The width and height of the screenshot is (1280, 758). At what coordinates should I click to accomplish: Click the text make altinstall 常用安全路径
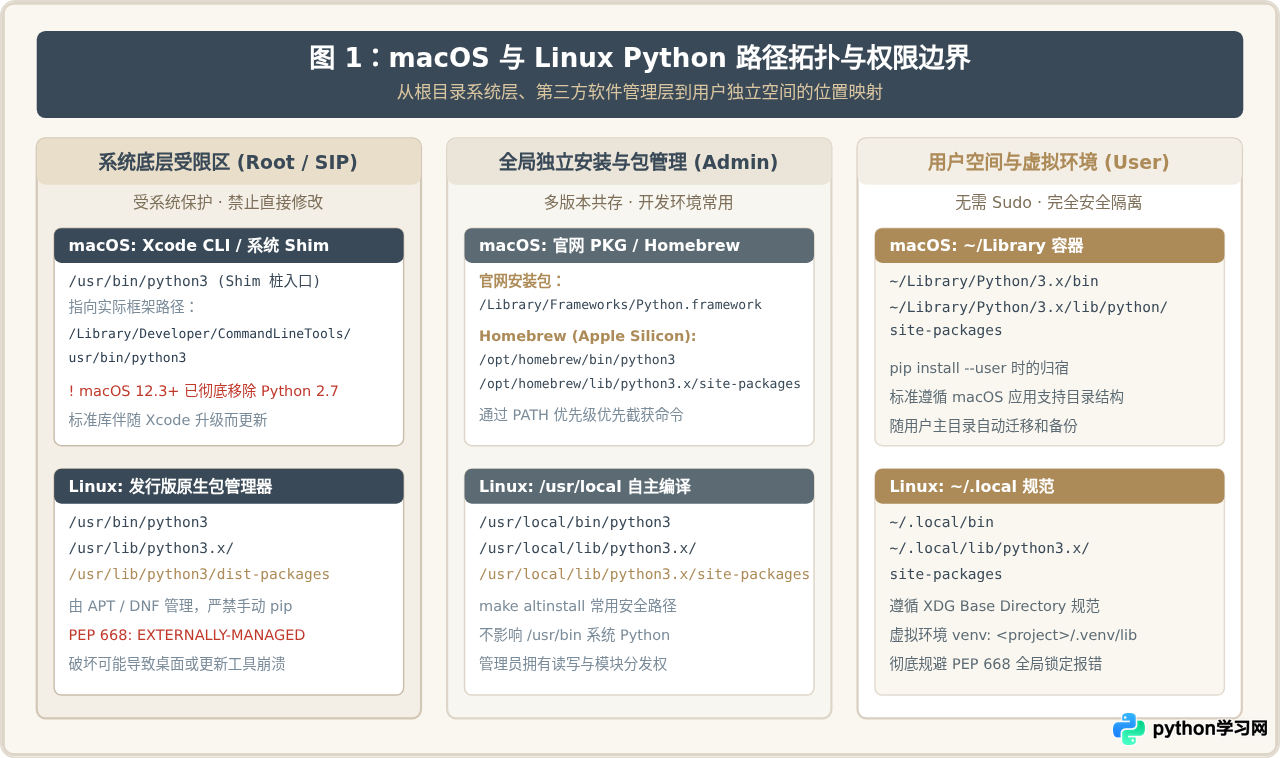pos(578,606)
